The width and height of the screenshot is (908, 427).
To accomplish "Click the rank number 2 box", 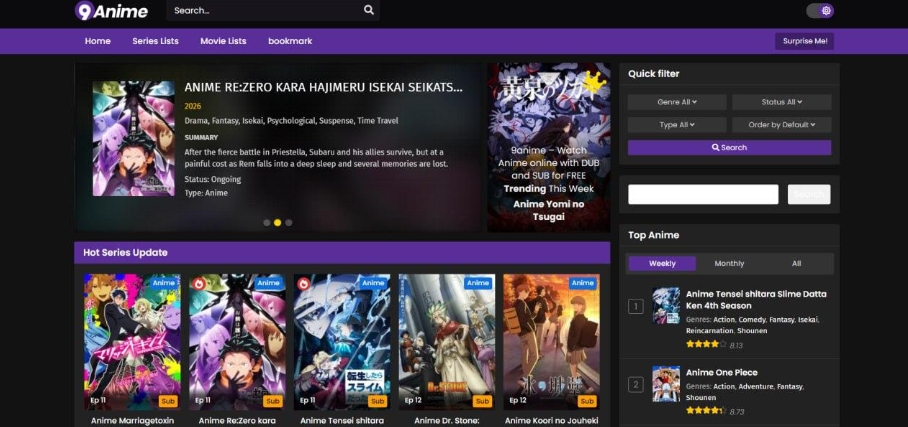I will tap(636, 385).
